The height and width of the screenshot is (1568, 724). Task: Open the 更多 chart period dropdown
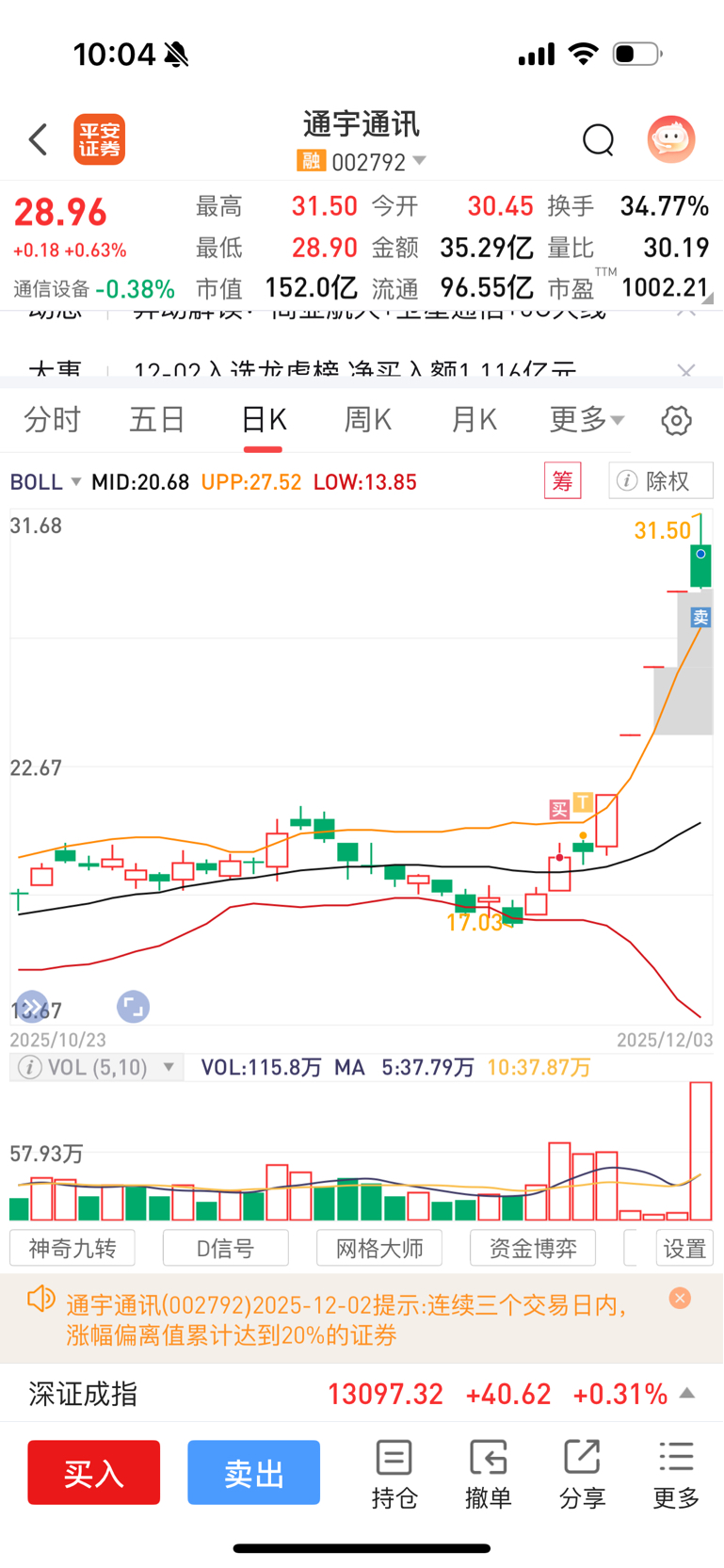tap(587, 419)
